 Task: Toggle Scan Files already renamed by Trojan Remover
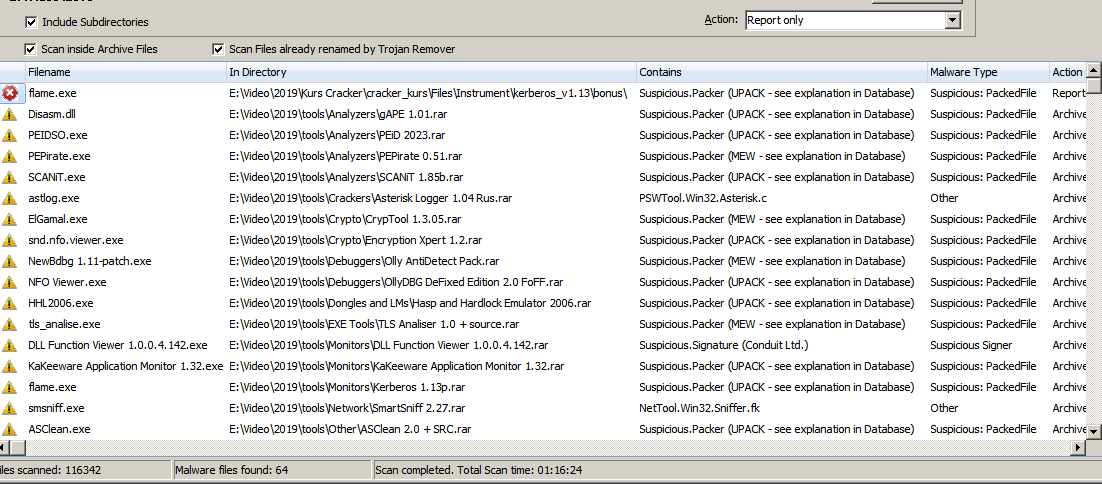218,49
